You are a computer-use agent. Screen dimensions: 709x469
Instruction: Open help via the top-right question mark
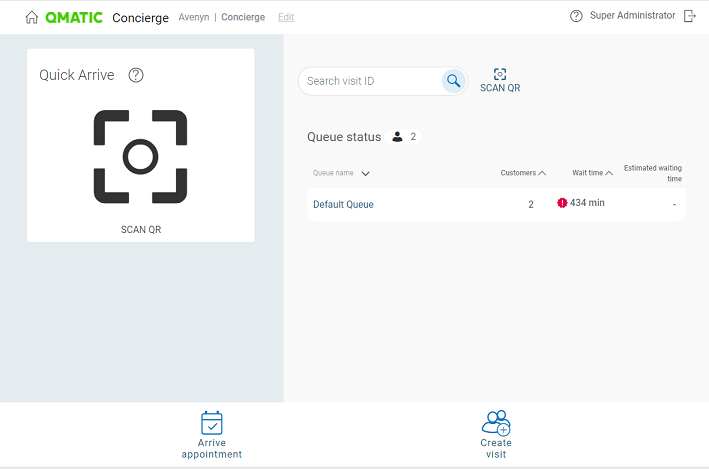click(576, 16)
